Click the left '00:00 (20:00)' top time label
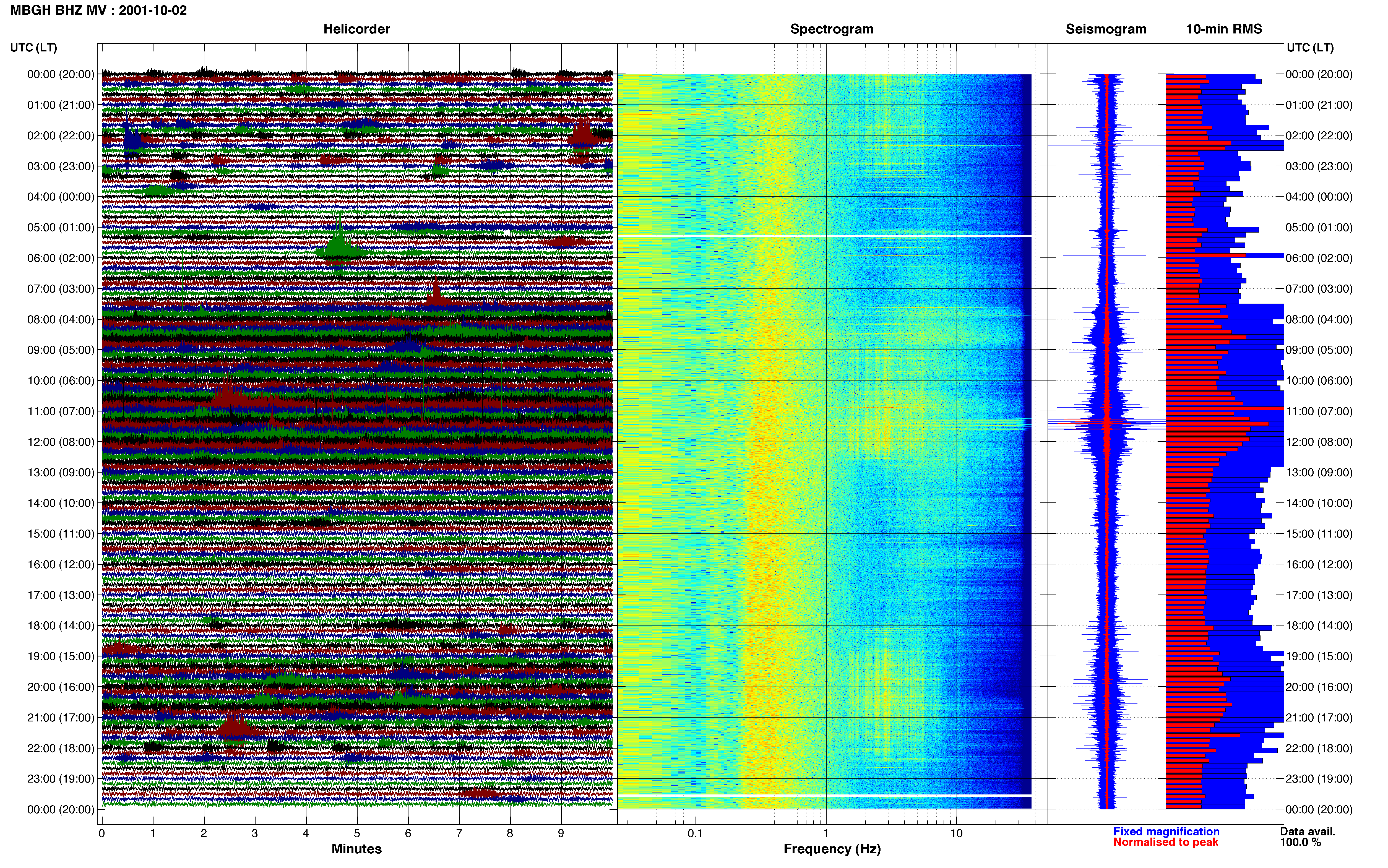The width and height of the screenshot is (1388, 868). tap(60, 74)
